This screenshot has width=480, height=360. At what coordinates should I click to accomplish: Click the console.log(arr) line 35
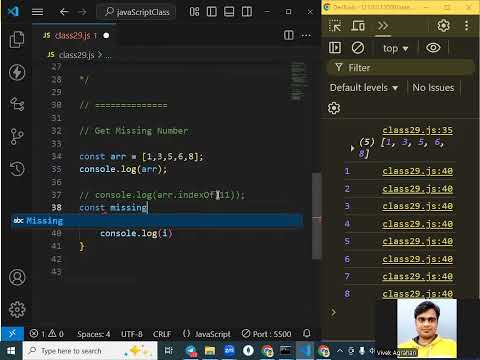[123, 169]
